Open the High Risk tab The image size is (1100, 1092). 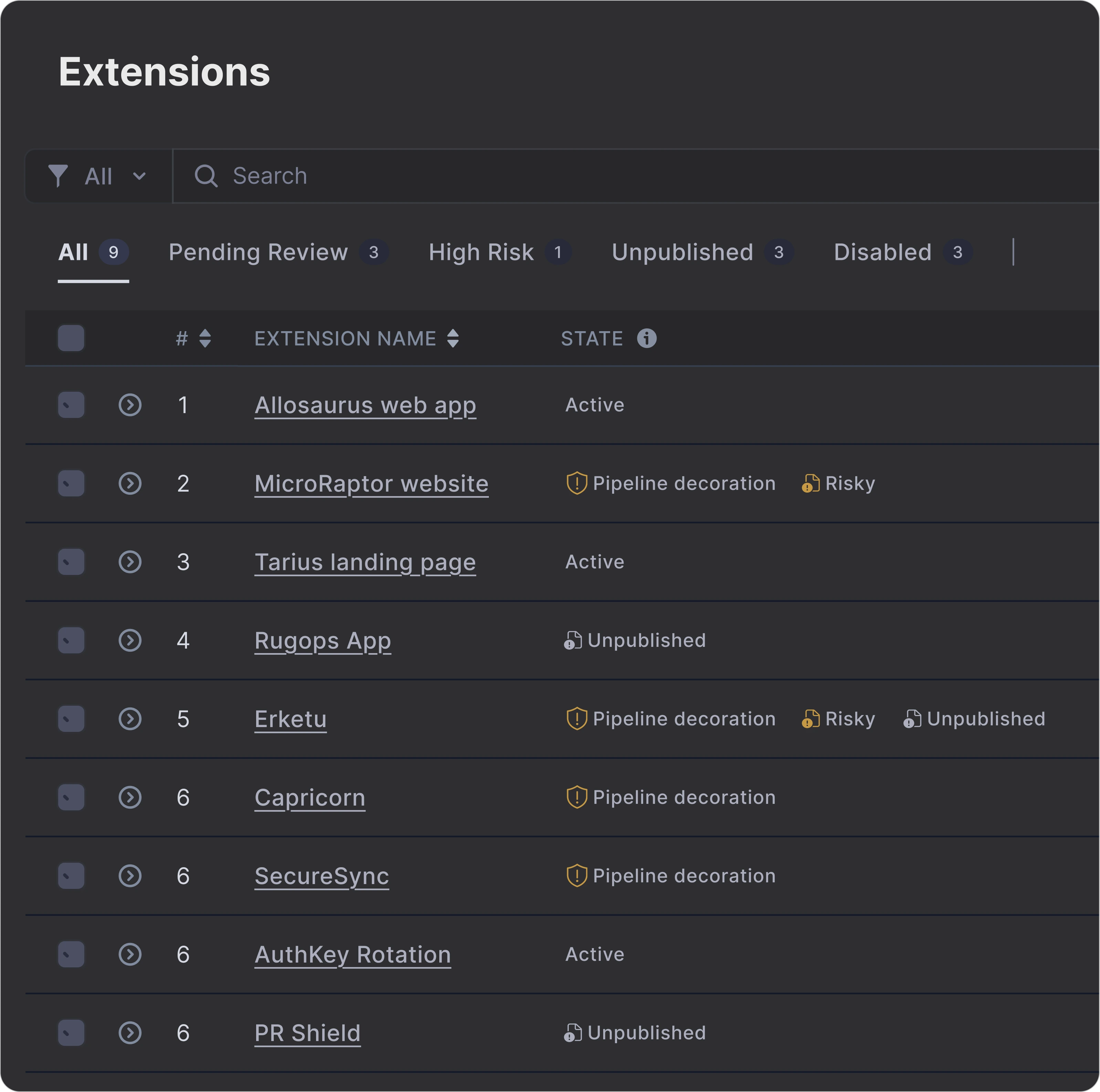click(481, 252)
